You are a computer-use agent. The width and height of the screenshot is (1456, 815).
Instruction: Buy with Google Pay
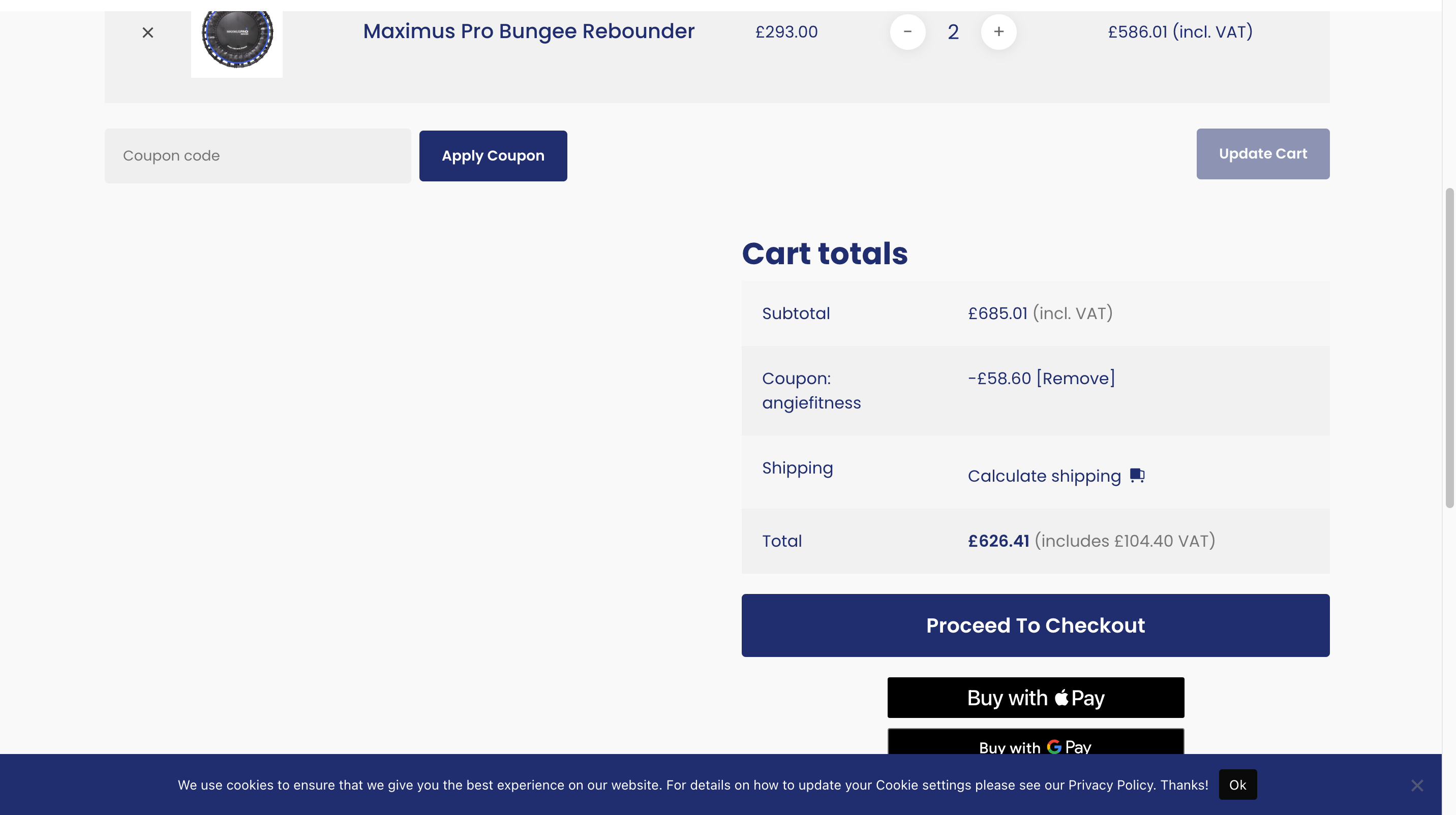click(1035, 743)
